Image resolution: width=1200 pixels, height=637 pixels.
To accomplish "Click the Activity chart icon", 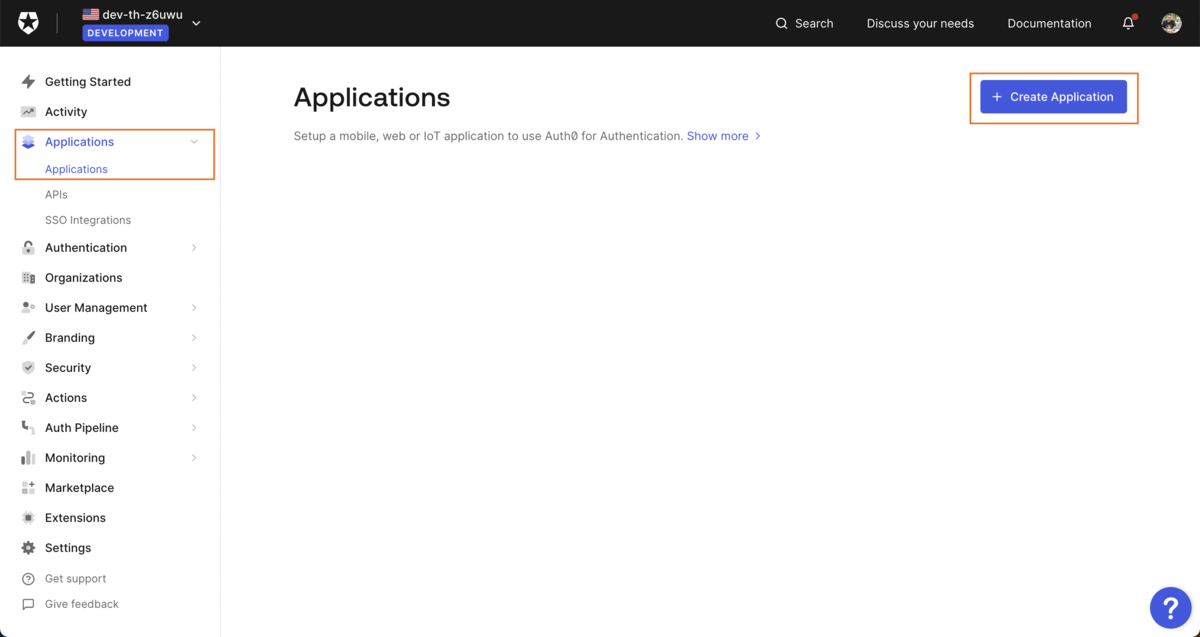I will pos(28,112).
